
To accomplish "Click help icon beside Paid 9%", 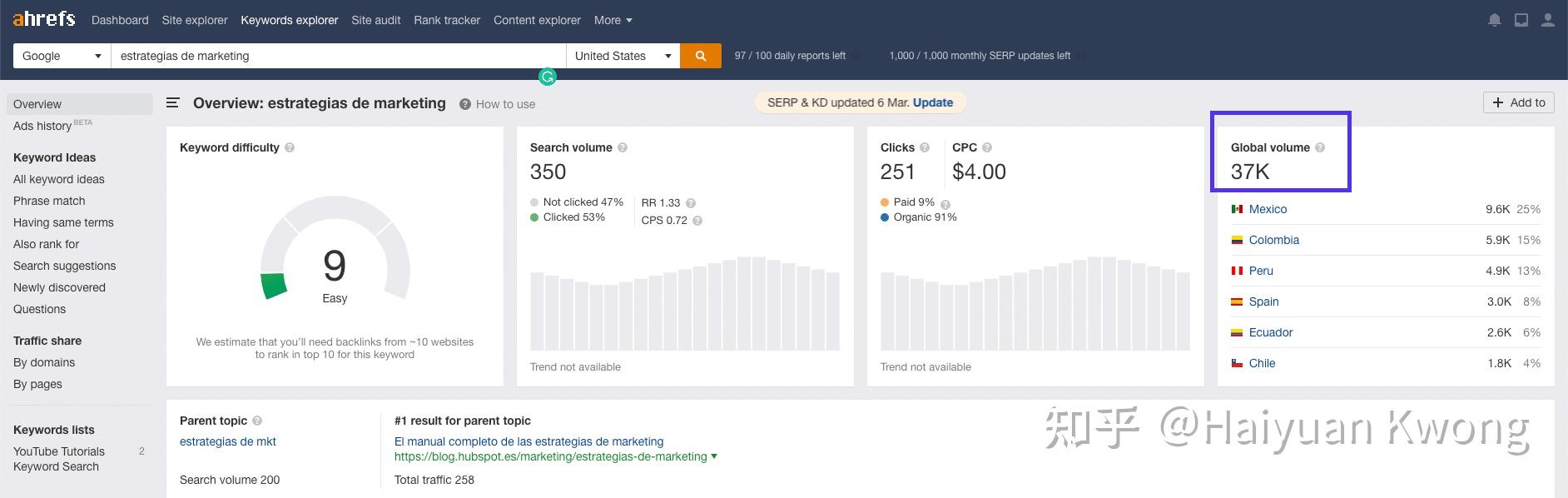I will click(945, 204).
